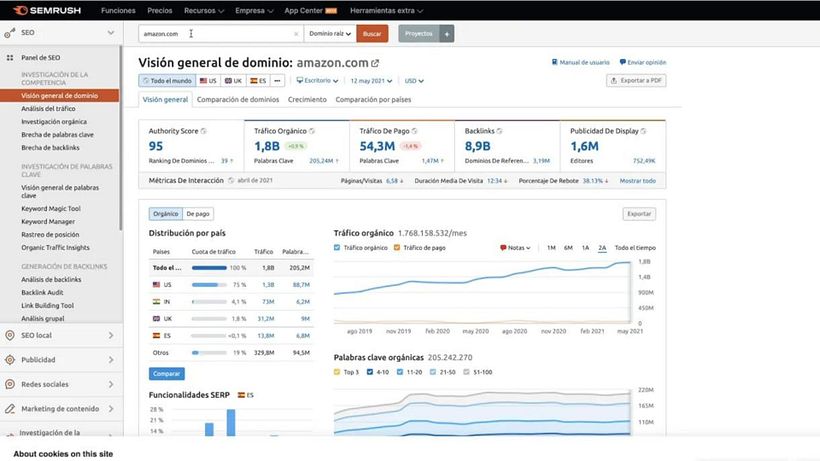Click the Tráfico De Pago info icon

(x=414, y=131)
